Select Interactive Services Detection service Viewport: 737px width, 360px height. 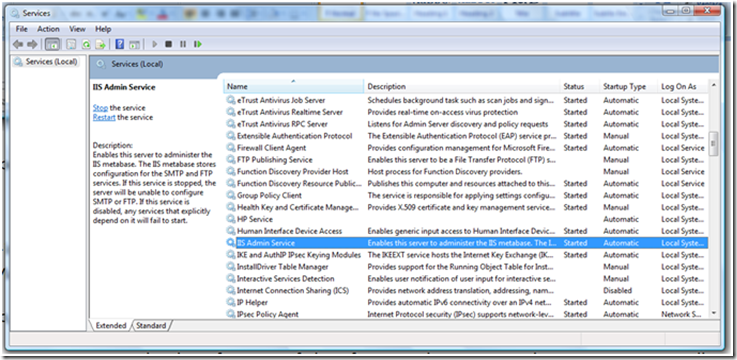(466, 278)
